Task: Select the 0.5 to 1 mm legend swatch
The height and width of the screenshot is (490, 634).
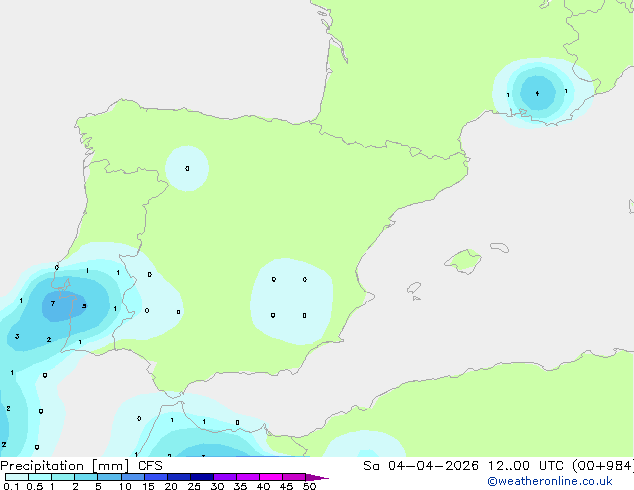Action: [40, 477]
